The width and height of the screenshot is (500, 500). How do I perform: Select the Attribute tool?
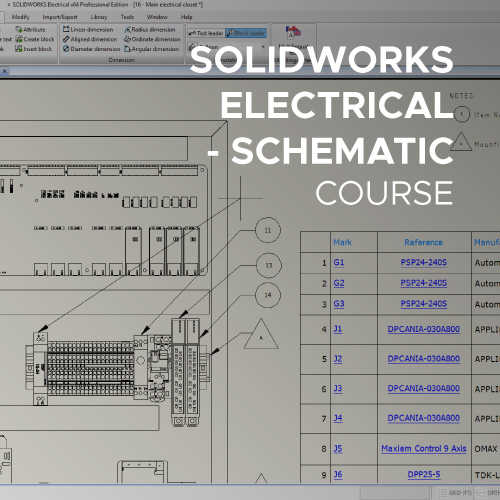[x=30, y=30]
